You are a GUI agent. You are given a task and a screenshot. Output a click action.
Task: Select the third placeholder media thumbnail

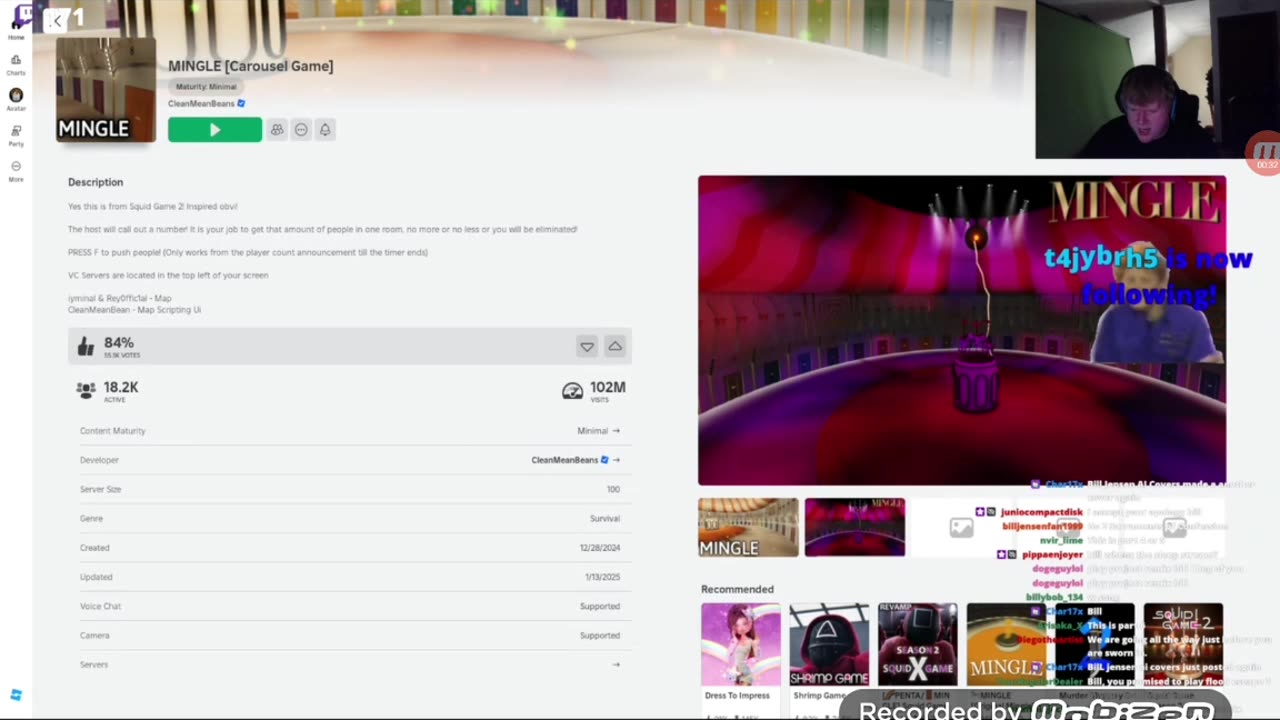(x=961, y=527)
